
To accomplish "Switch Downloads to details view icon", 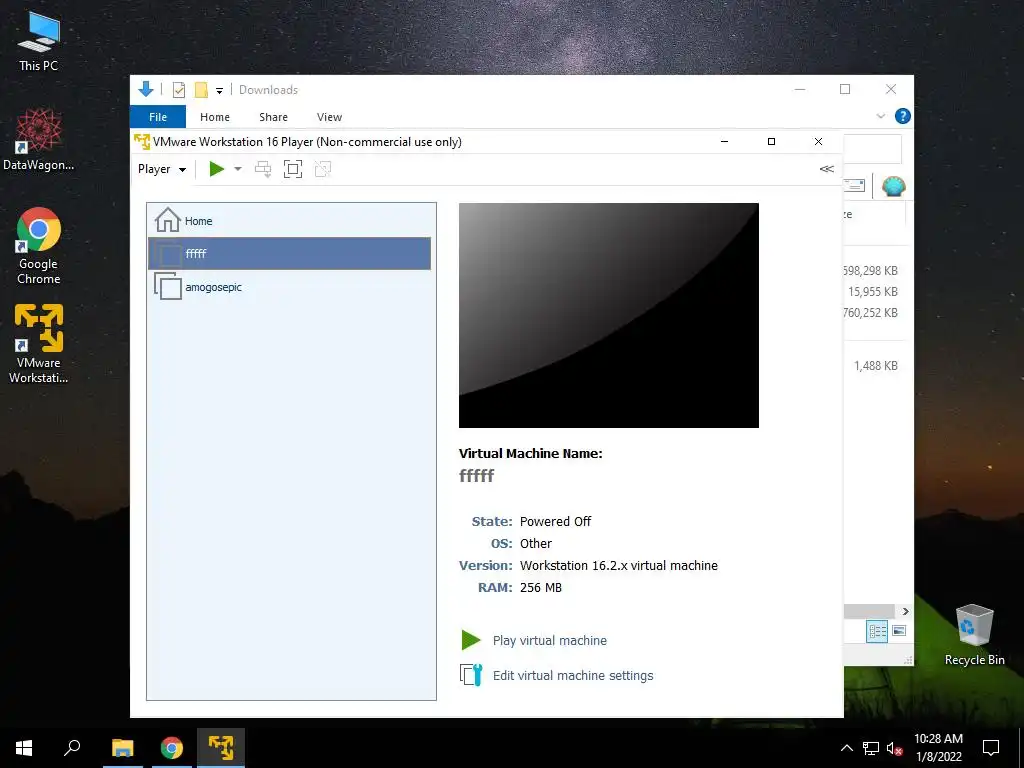I will 877,631.
